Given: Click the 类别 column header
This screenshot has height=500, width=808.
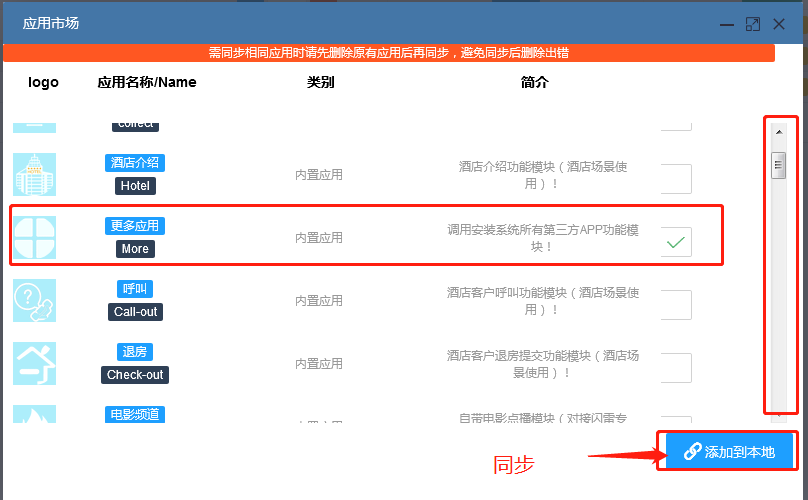Looking at the screenshot, I should (321, 82).
